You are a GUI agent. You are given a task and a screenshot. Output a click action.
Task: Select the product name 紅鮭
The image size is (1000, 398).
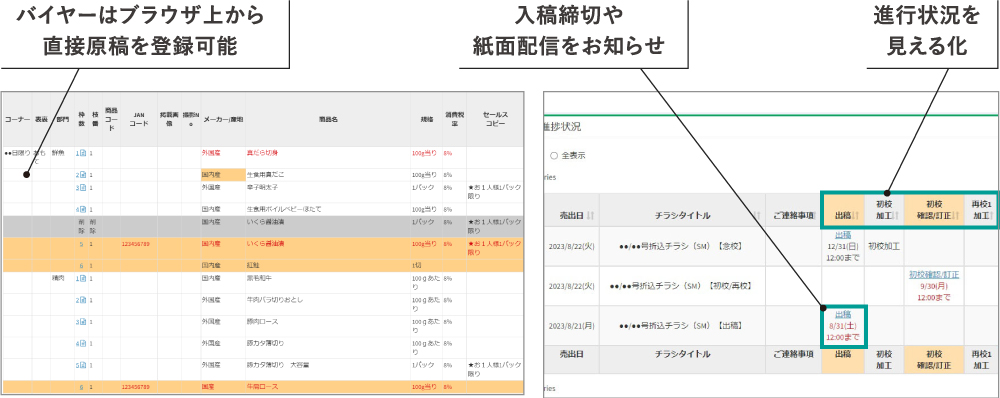tap(254, 265)
